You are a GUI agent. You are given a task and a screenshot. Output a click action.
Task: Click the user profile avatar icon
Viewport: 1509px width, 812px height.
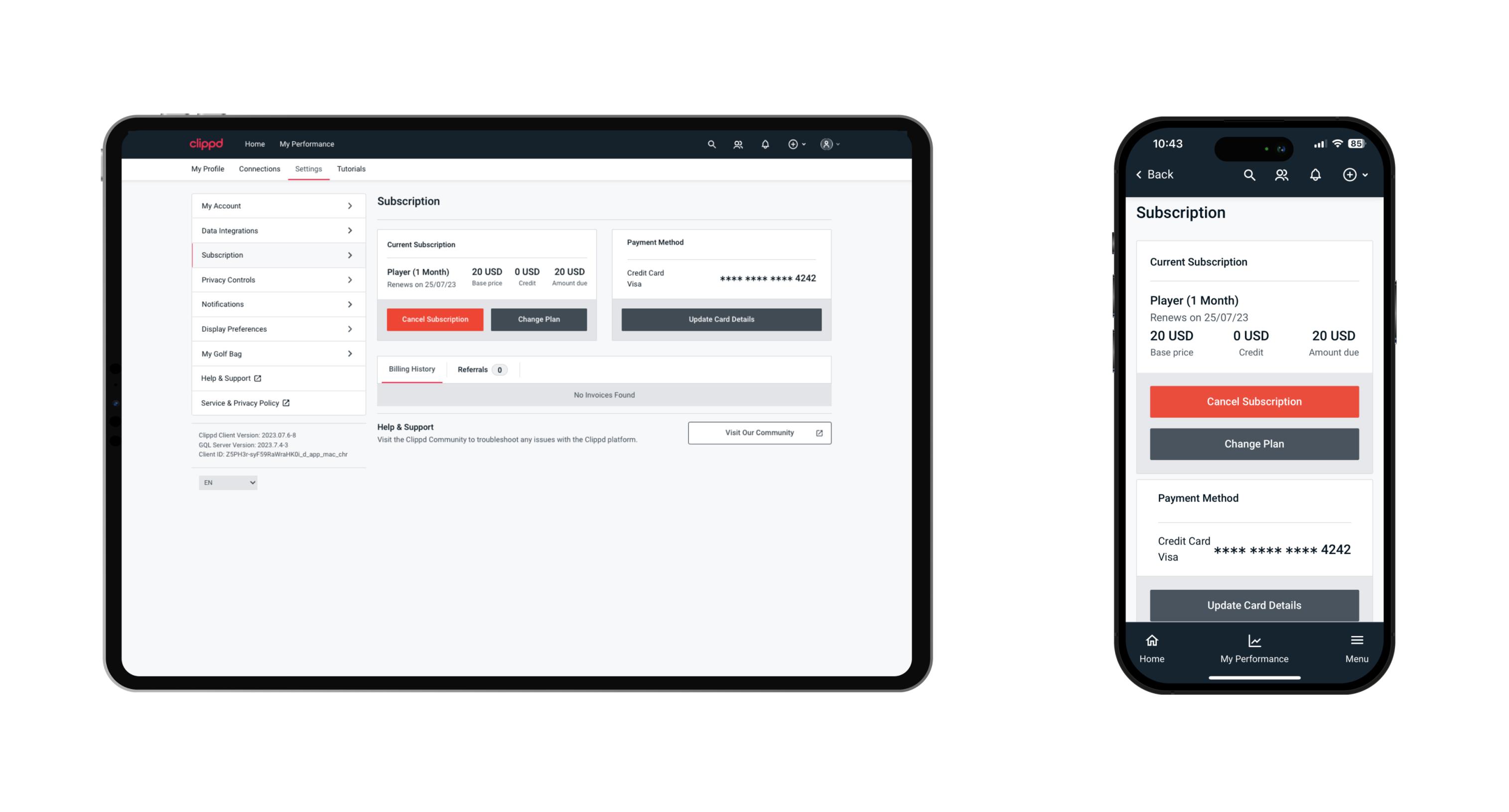click(825, 144)
